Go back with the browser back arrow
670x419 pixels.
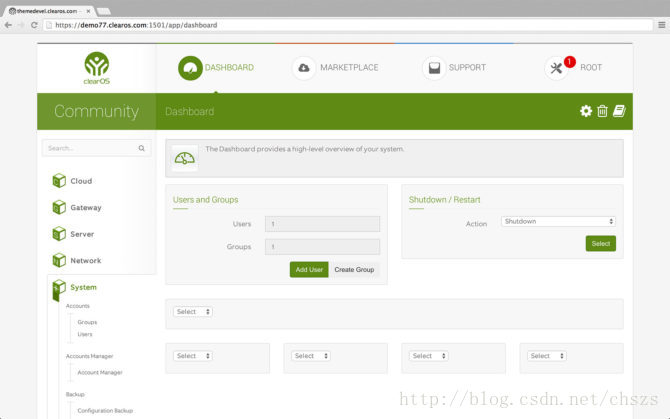point(8,25)
